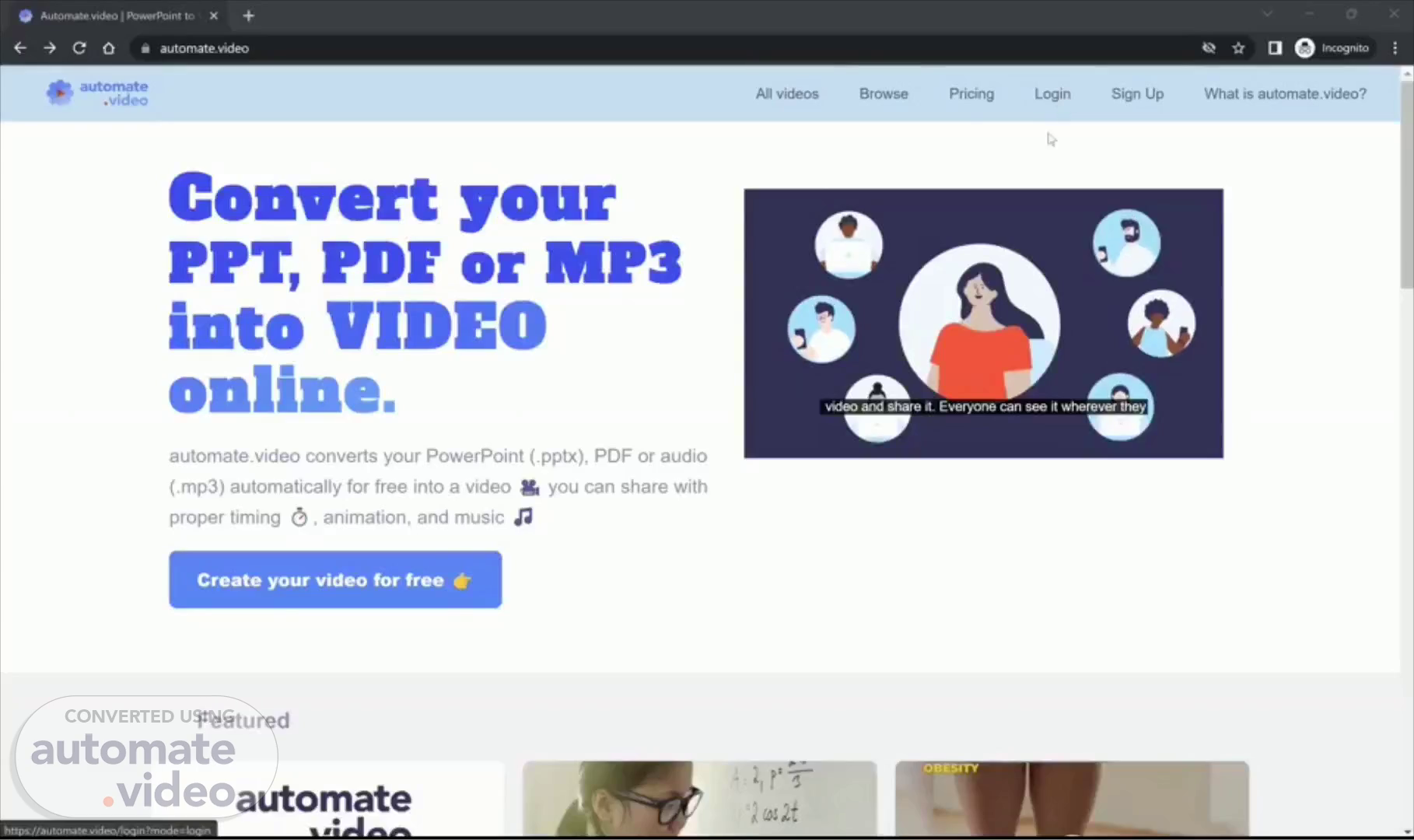Click the browser back arrow
Viewport: 1414px width, 840px height.
click(x=20, y=48)
